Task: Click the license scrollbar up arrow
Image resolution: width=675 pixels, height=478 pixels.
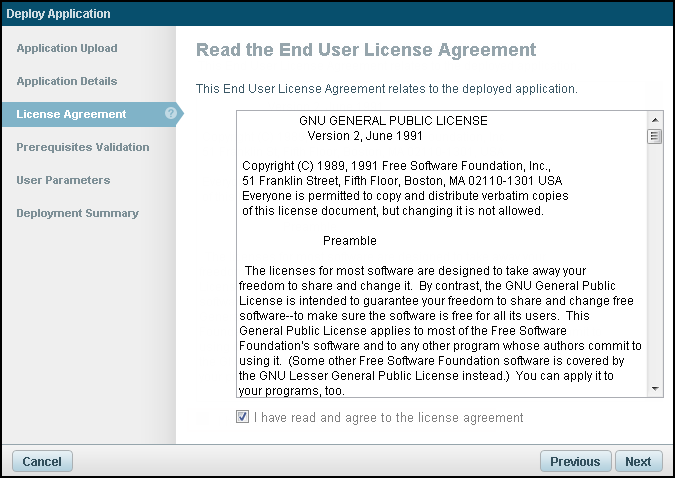Action: (x=655, y=119)
